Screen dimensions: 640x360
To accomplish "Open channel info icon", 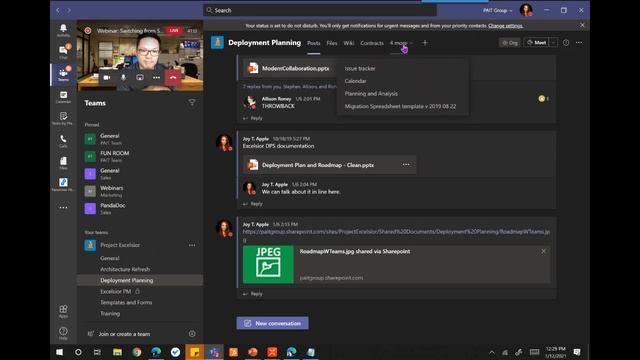I will (x=566, y=42).
